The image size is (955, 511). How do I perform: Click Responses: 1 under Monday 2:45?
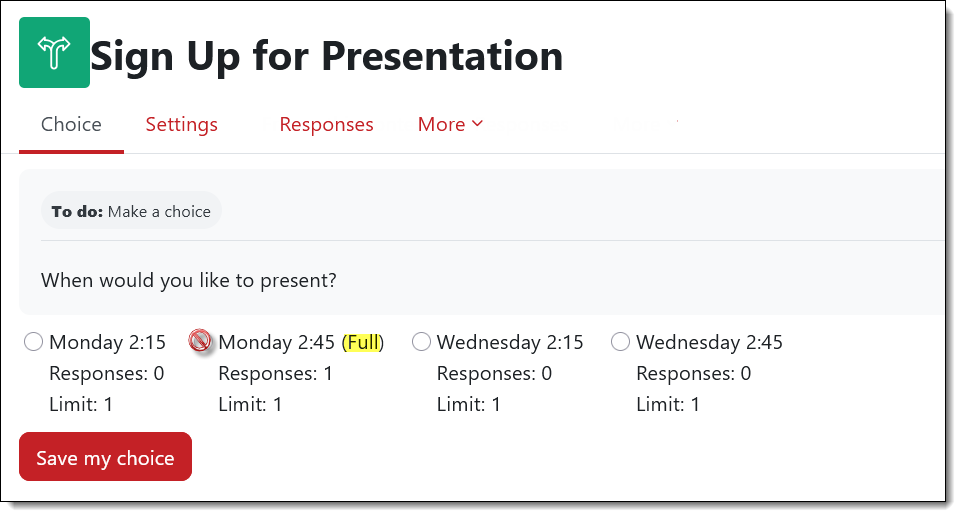coord(275,374)
